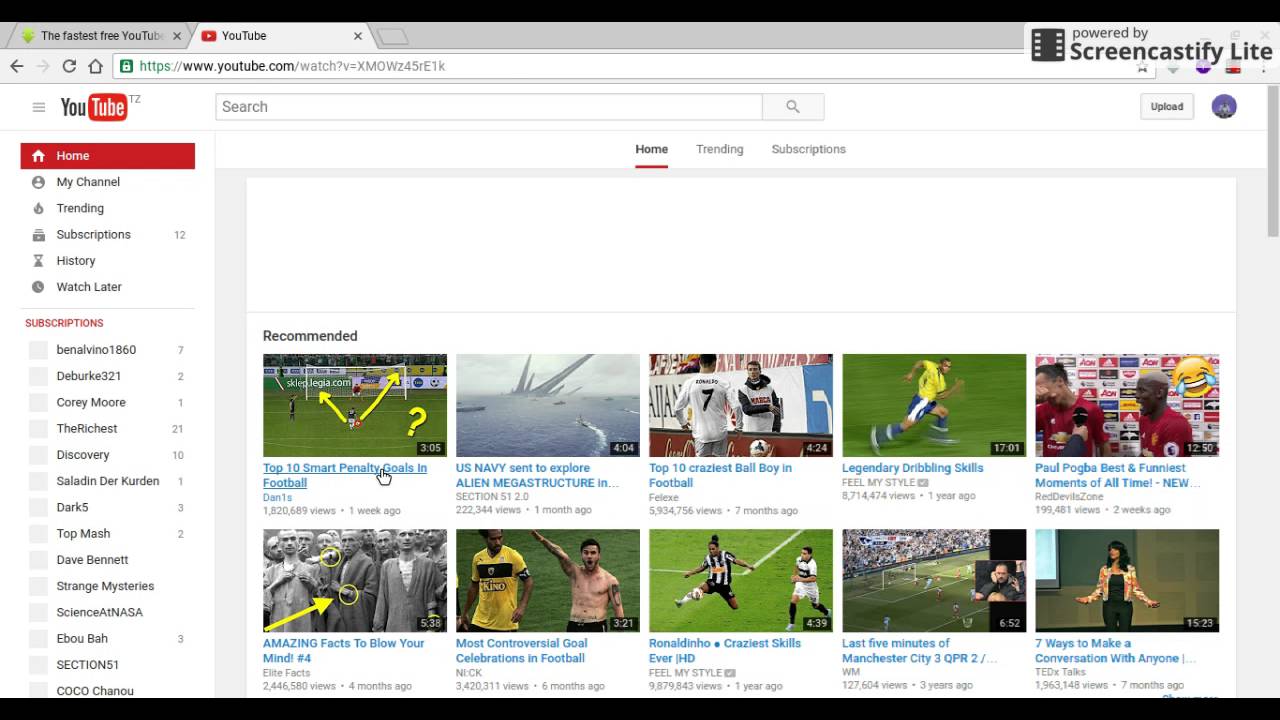This screenshot has height=720, width=1280.
Task: Switch to the Trending tab
Action: (720, 149)
